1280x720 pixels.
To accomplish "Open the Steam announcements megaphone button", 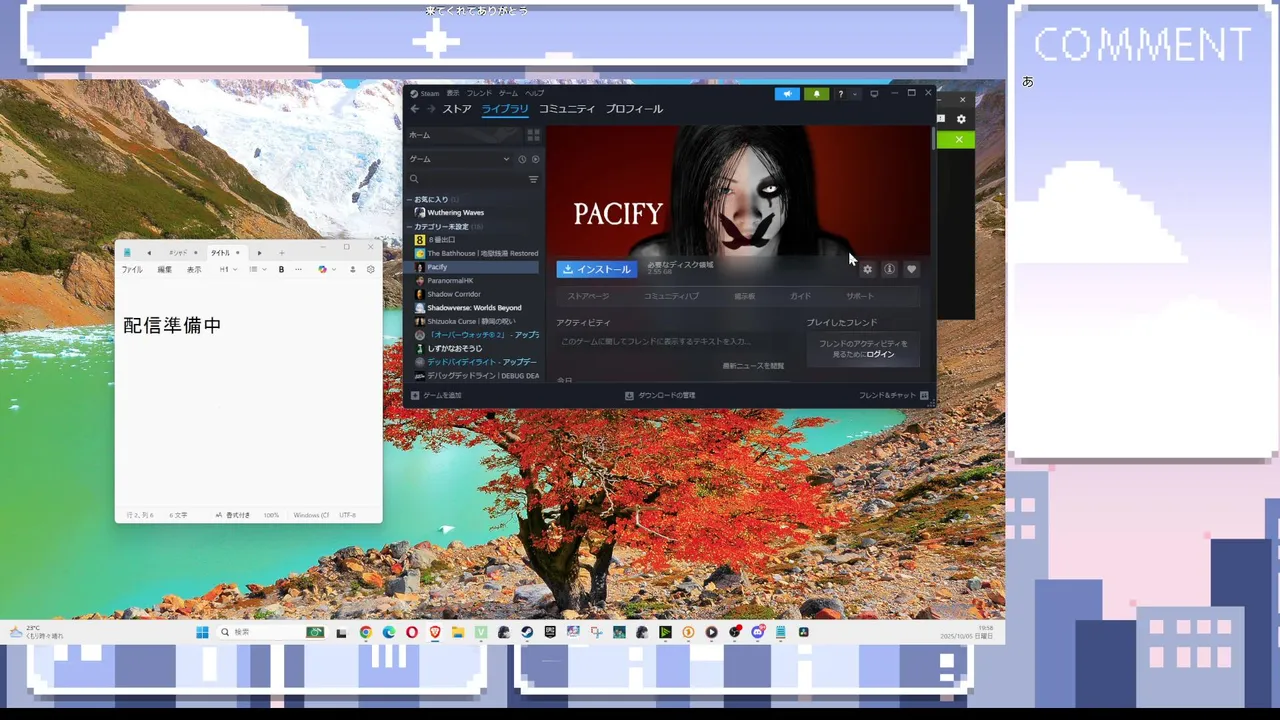I will point(787,94).
